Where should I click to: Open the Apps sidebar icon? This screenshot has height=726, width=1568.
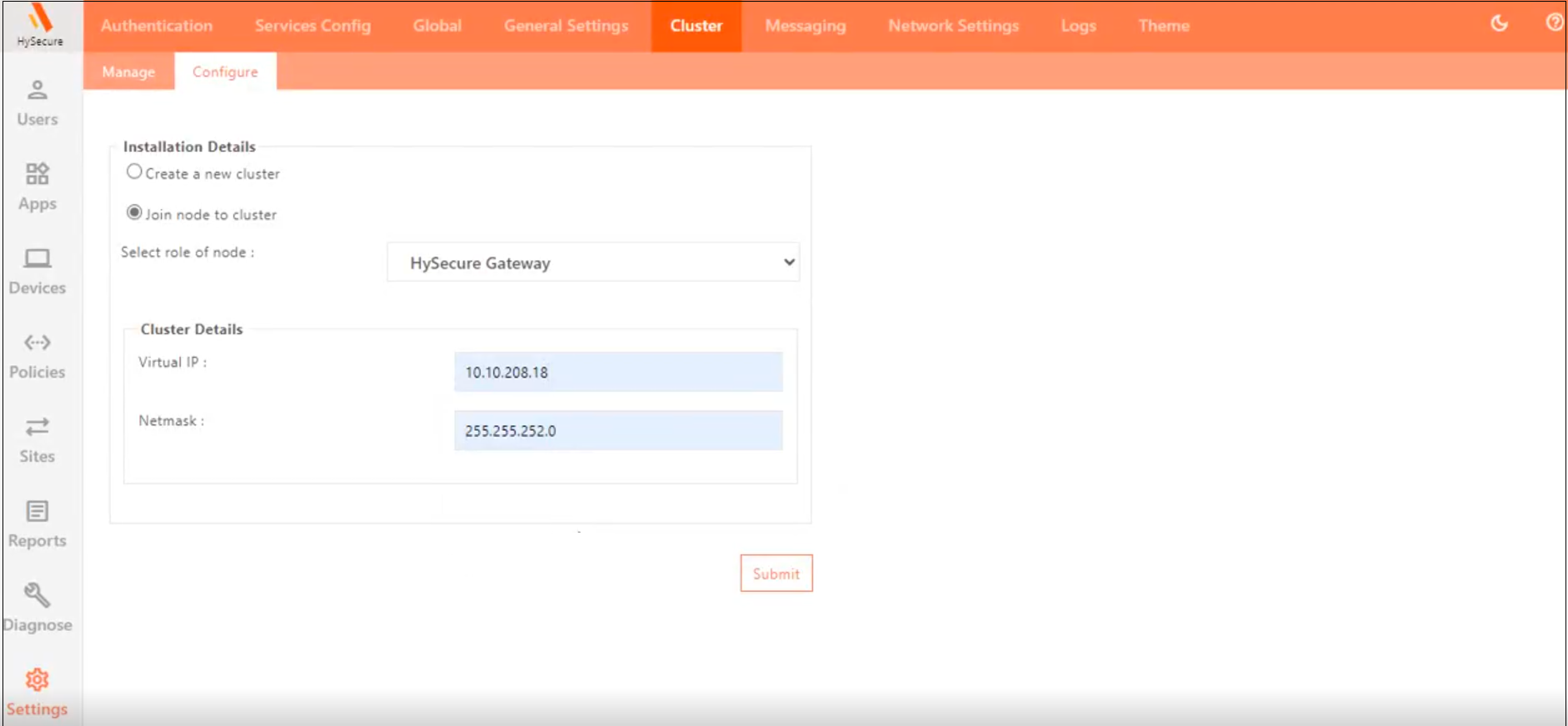coord(37,174)
